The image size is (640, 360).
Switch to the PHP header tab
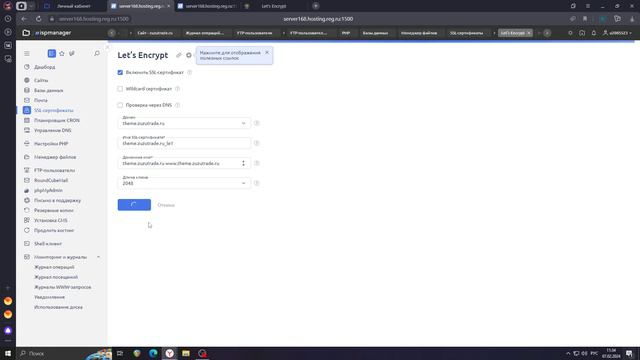click(346, 33)
